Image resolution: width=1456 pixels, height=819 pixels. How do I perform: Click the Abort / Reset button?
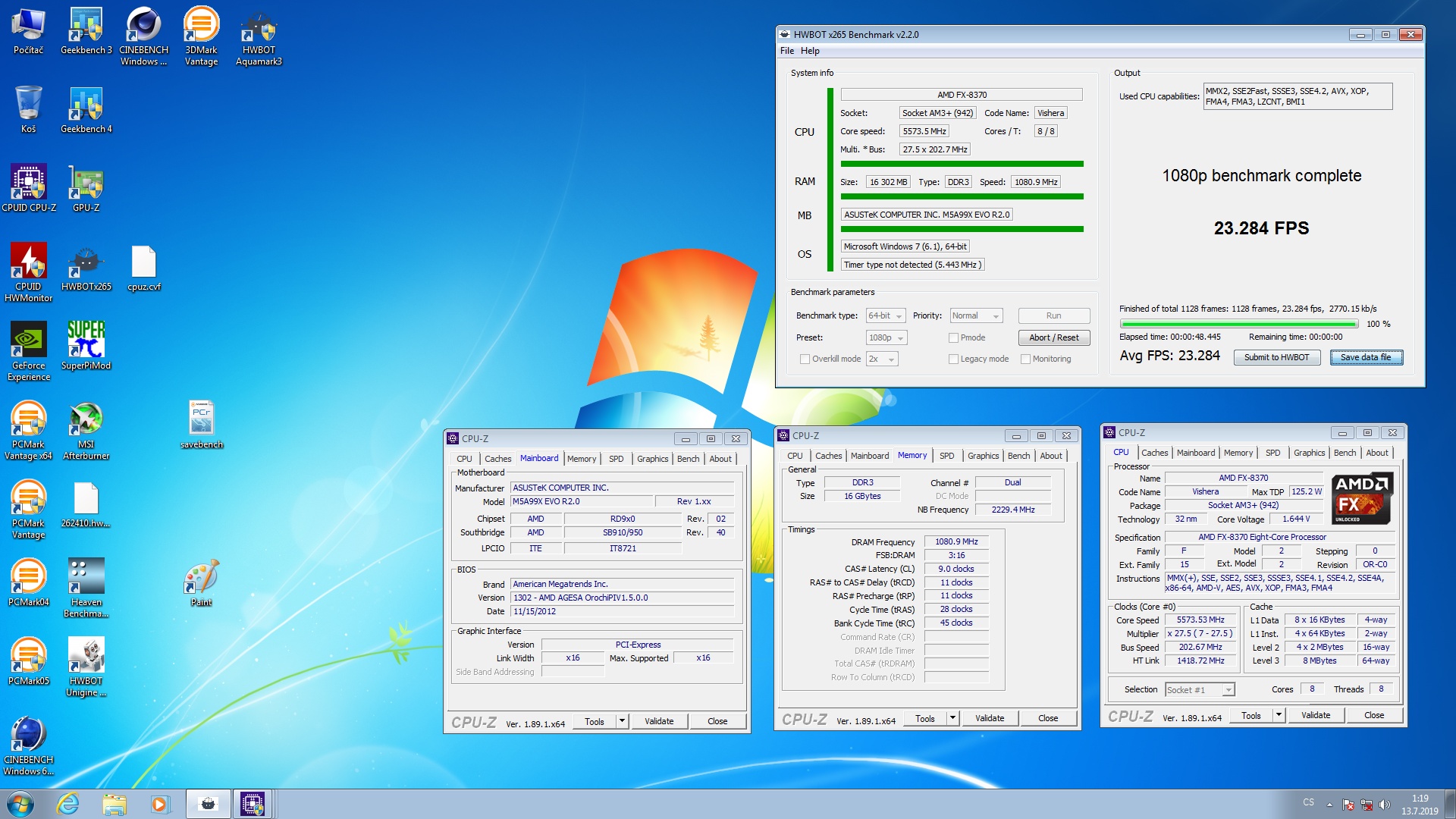coord(1053,338)
